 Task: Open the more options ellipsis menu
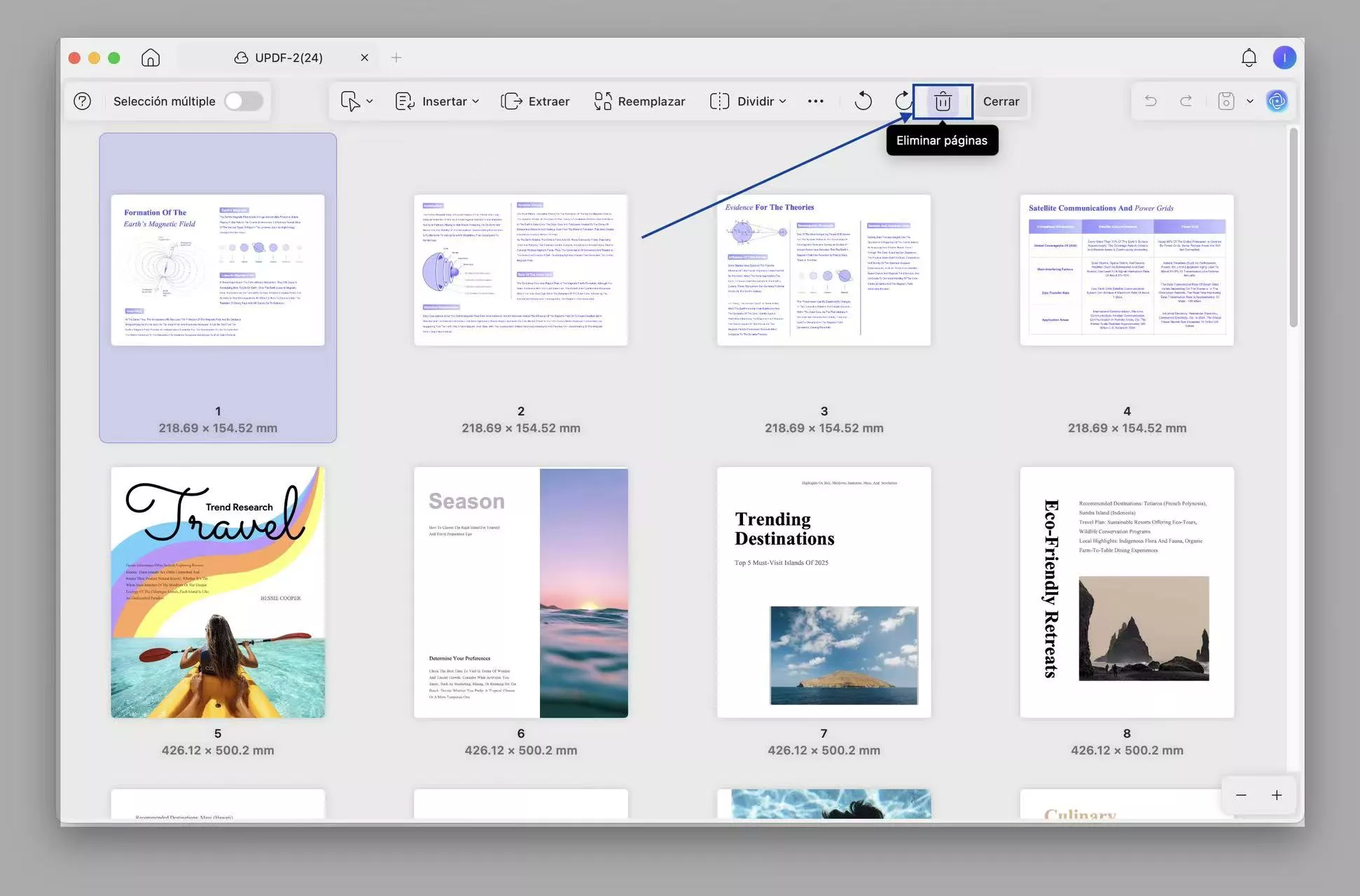tap(815, 101)
